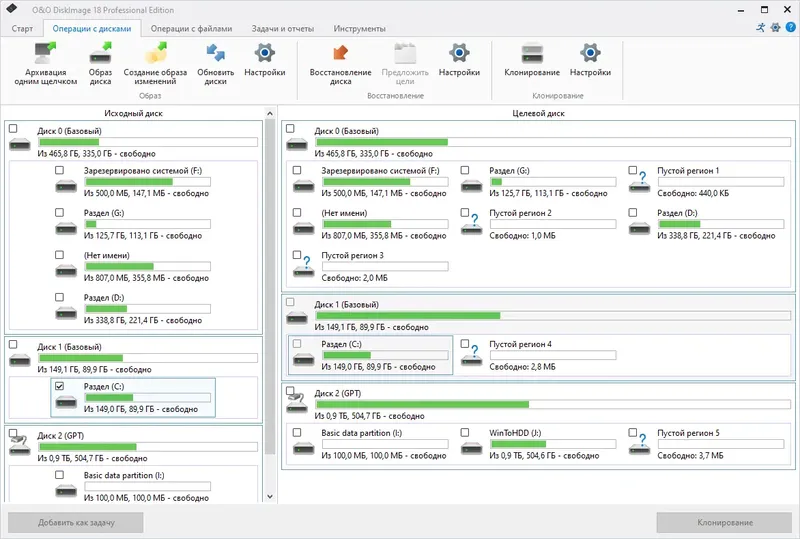Check target Basic data partition (I:) checkbox
800x539 pixels.
pyautogui.click(x=297, y=432)
